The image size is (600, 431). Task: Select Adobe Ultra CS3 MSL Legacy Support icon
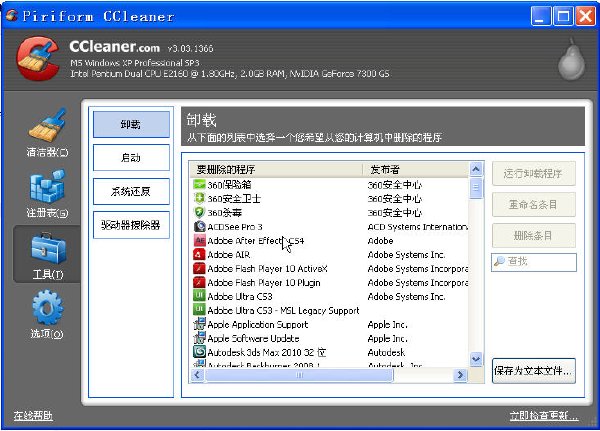click(x=199, y=310)
